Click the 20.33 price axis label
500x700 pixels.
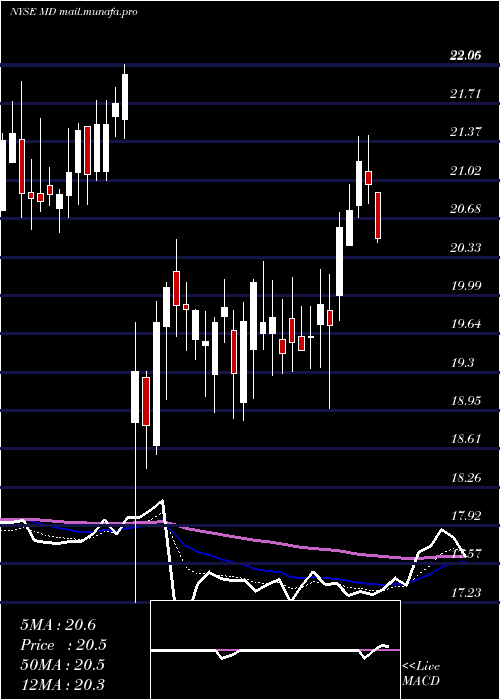coord(465,247)
